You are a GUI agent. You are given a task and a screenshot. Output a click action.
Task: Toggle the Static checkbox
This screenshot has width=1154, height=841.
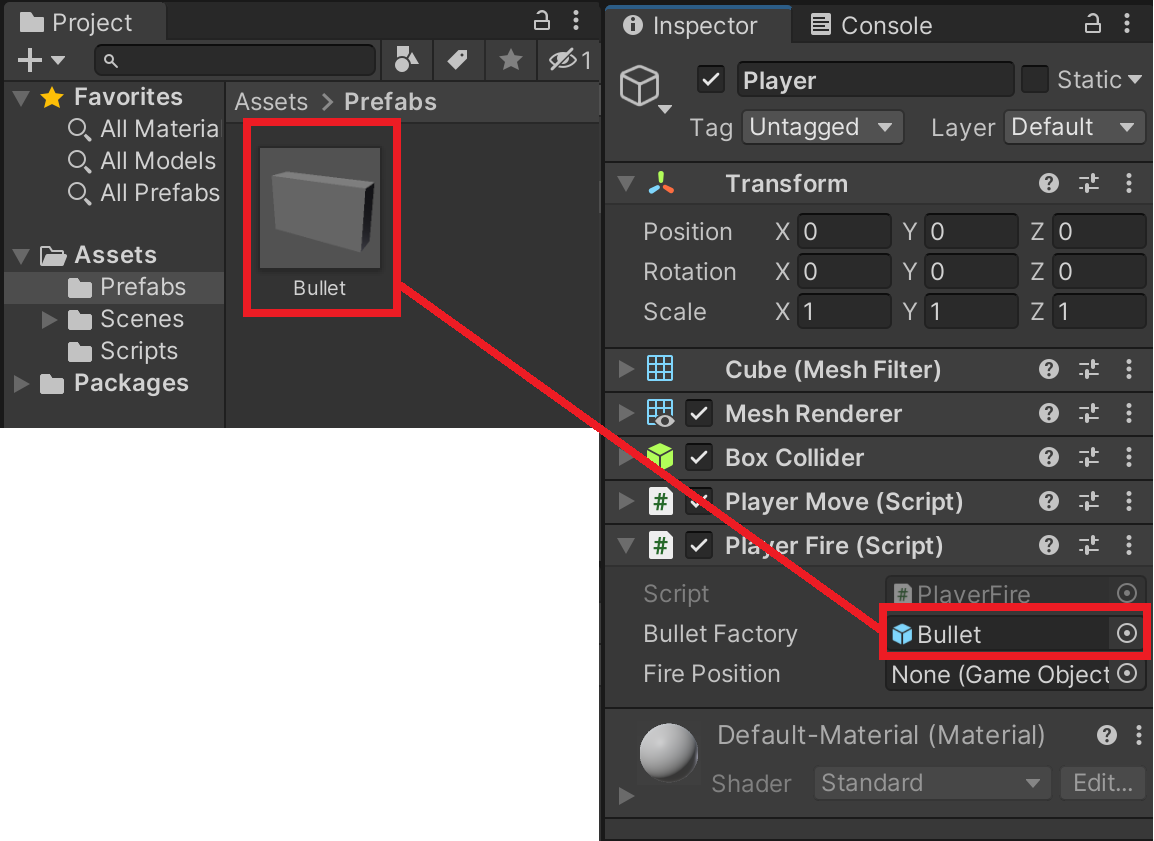1035,79
